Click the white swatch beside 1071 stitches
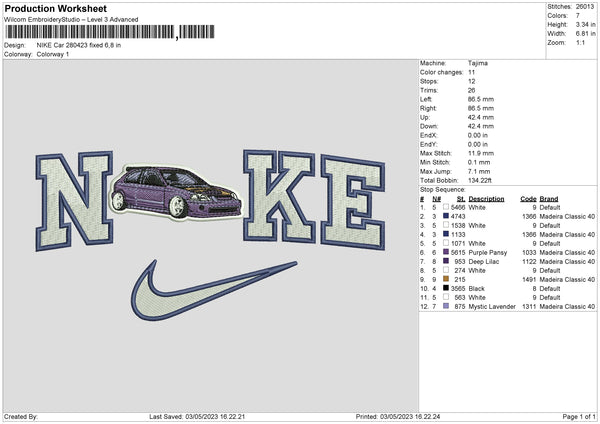Screen dimensions: 600x424 (446, 243)
